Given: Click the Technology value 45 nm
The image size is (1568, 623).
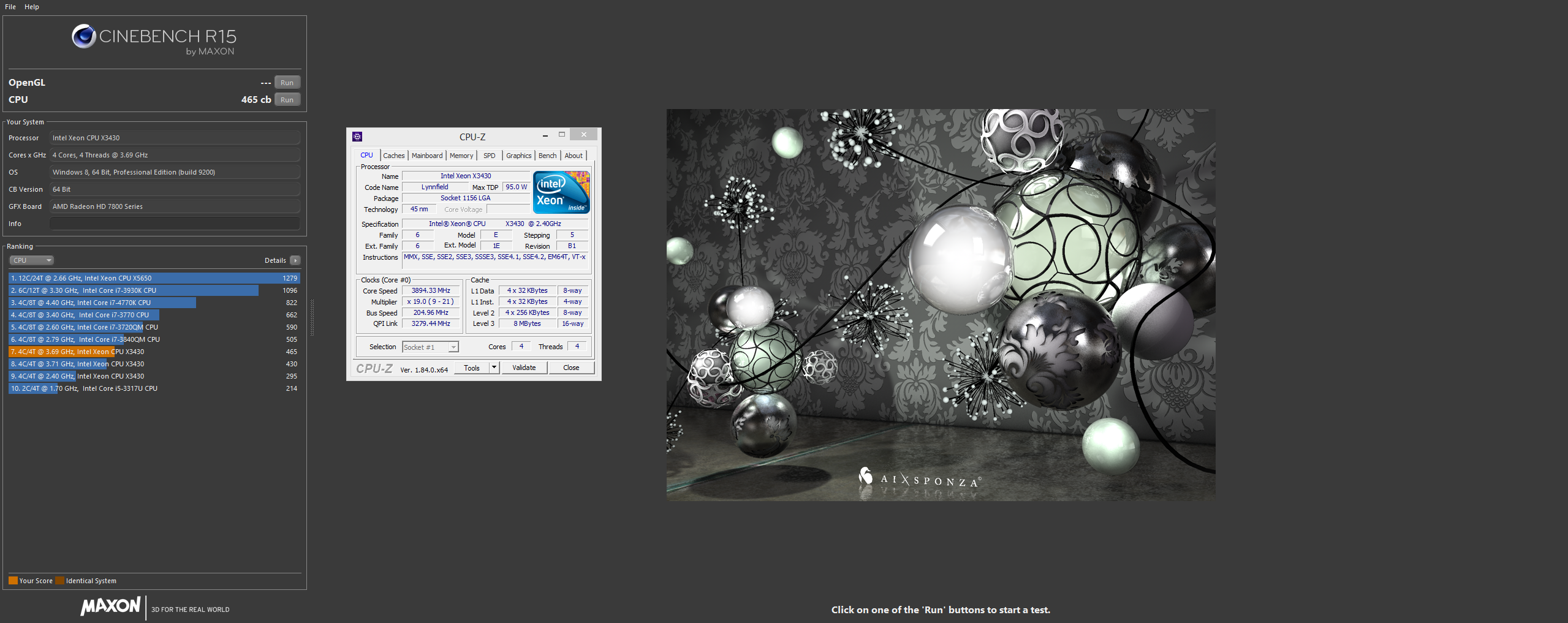Looking at the screenshot, I should [419, 209].
